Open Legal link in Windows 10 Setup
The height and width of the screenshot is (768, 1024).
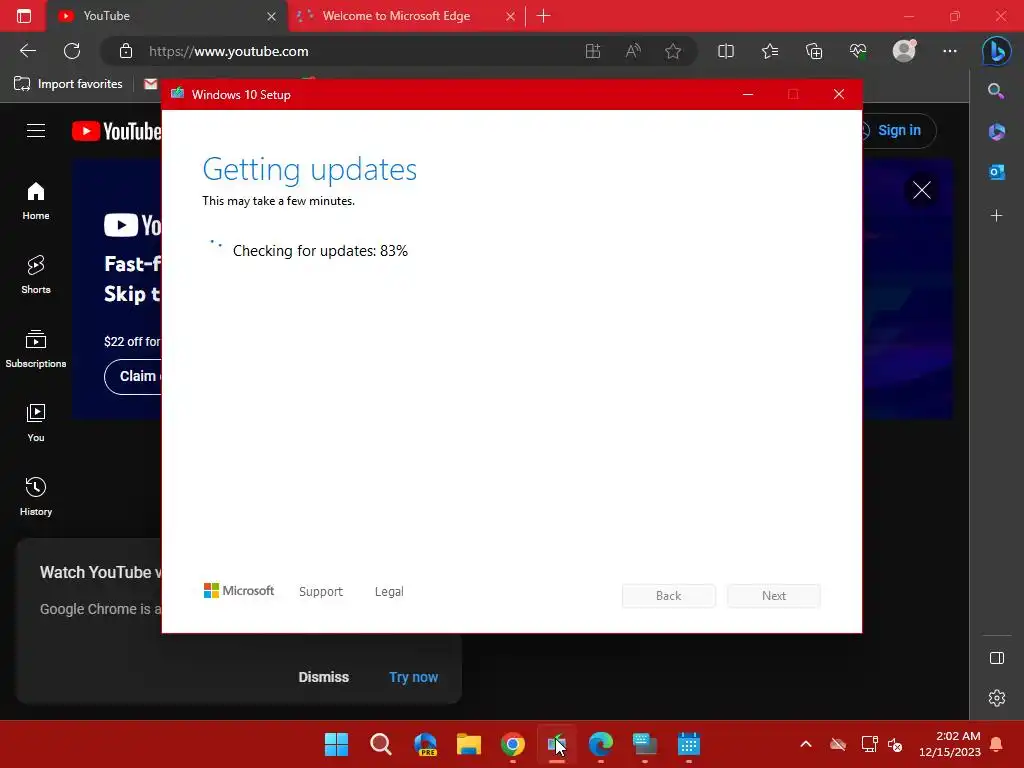(389, 592)
